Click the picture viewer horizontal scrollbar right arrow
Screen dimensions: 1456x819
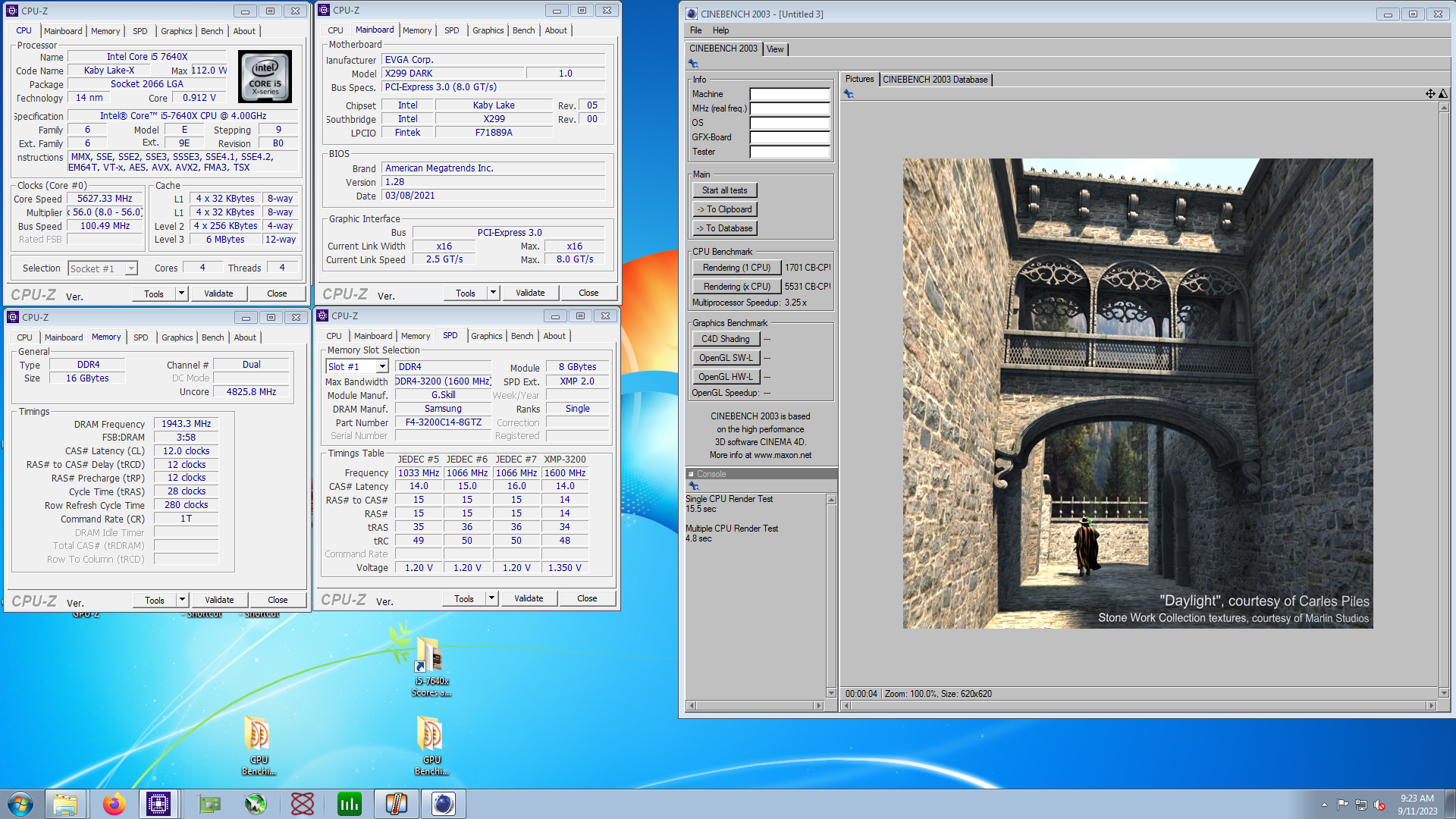click(x=1431, y=706)
